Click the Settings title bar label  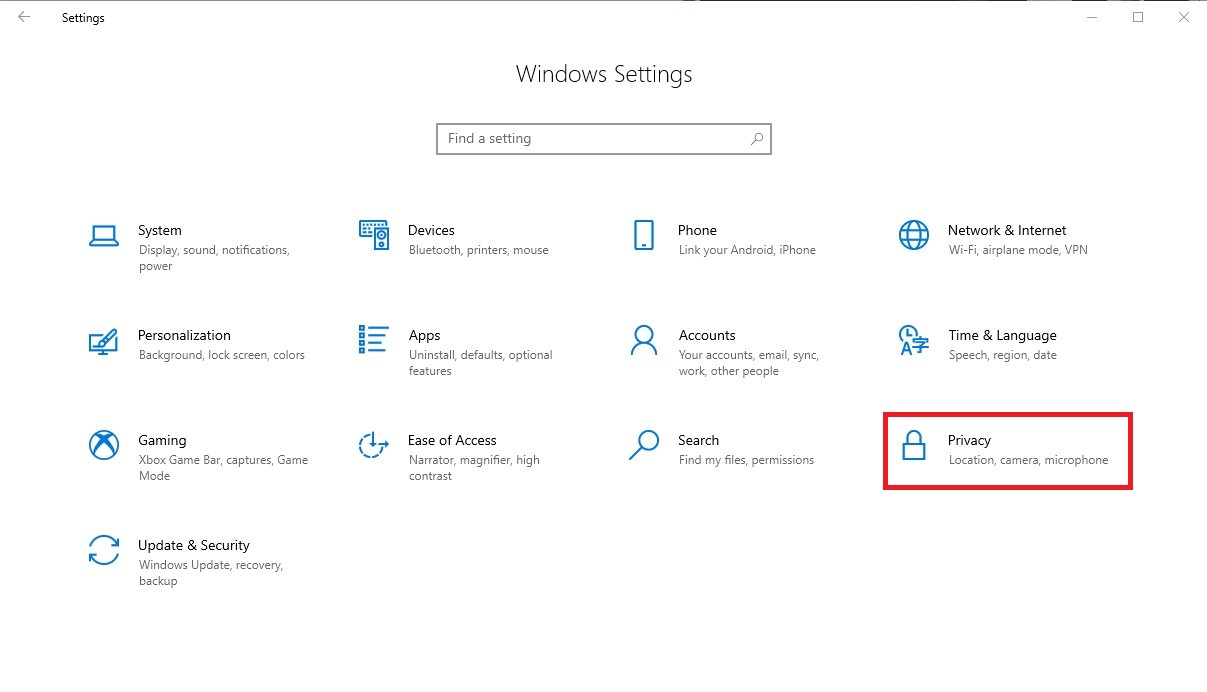[x=83, y=17]
